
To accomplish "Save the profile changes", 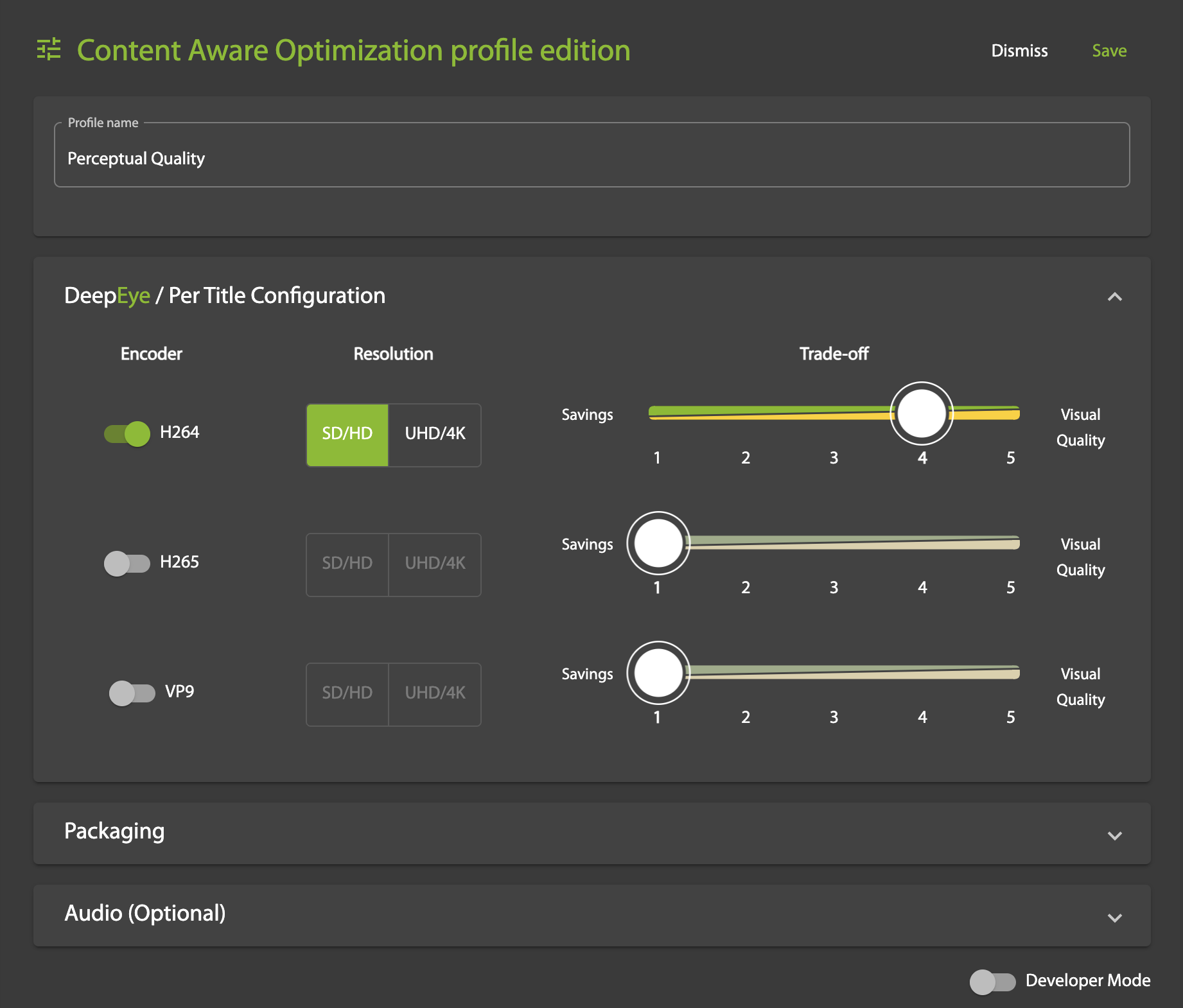I will 1109,51.
